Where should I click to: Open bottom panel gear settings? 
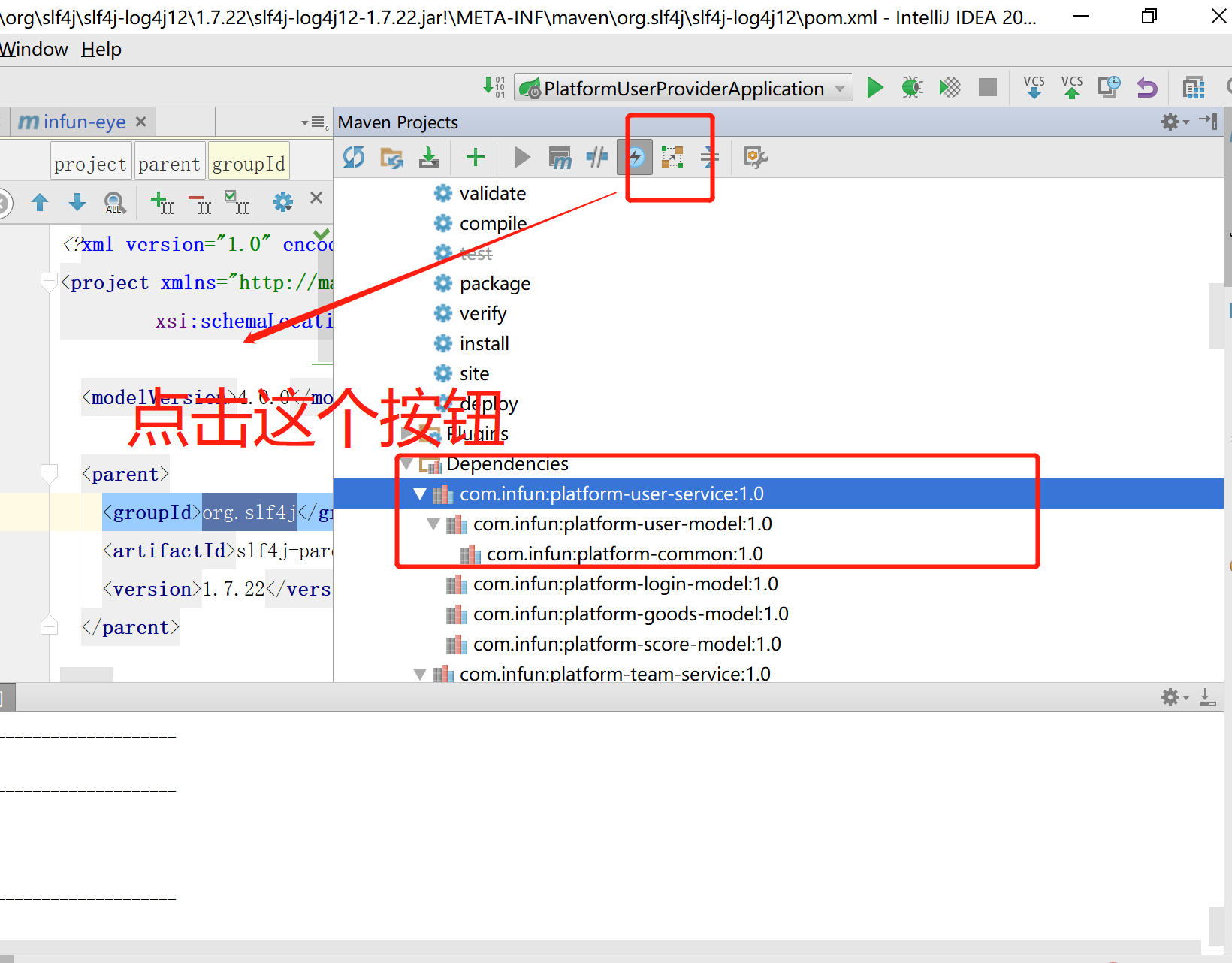tap(1175, 697)
